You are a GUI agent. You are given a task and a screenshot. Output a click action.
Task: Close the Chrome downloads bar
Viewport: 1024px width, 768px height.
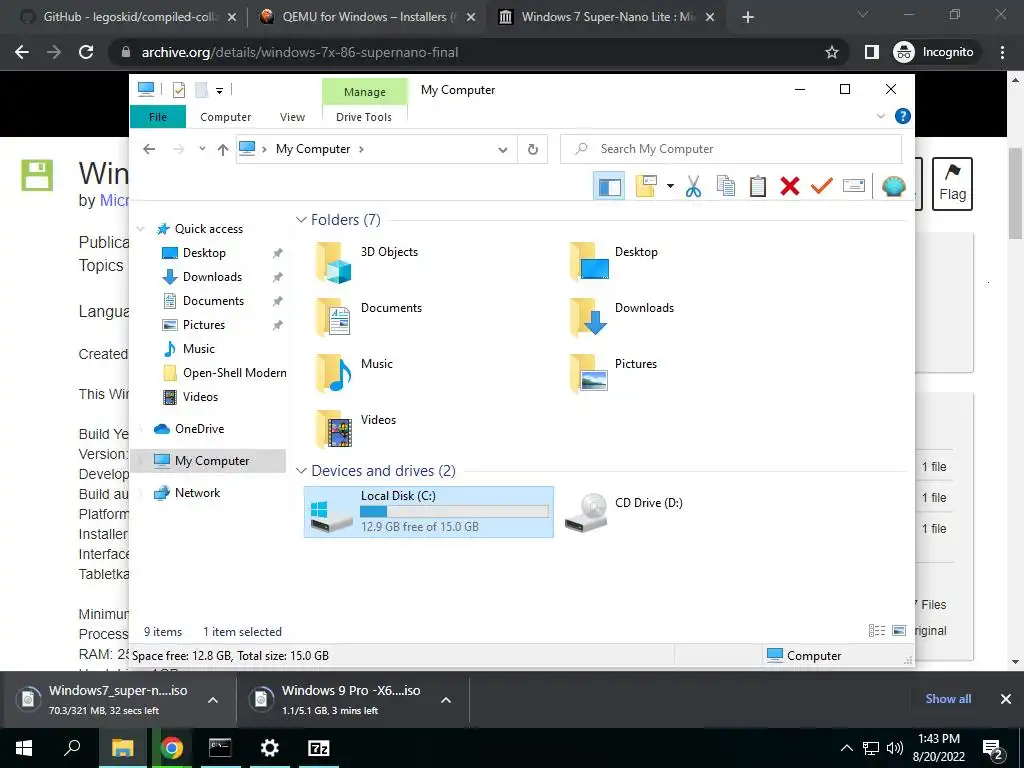pos(1006,699)
